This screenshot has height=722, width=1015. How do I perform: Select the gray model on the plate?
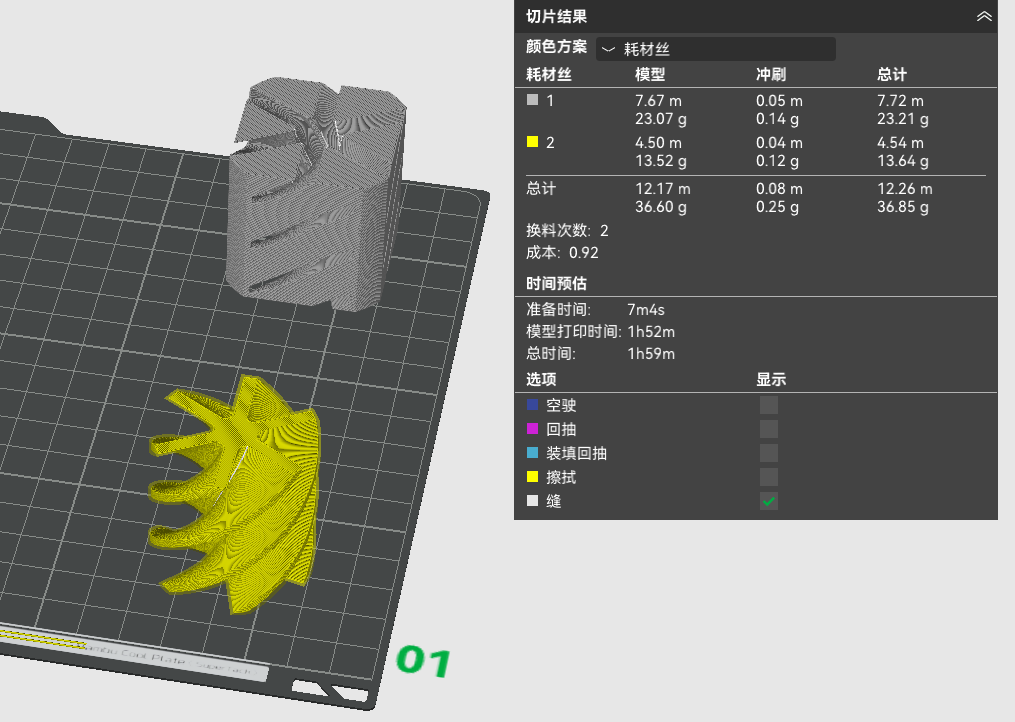pos(317,194)
